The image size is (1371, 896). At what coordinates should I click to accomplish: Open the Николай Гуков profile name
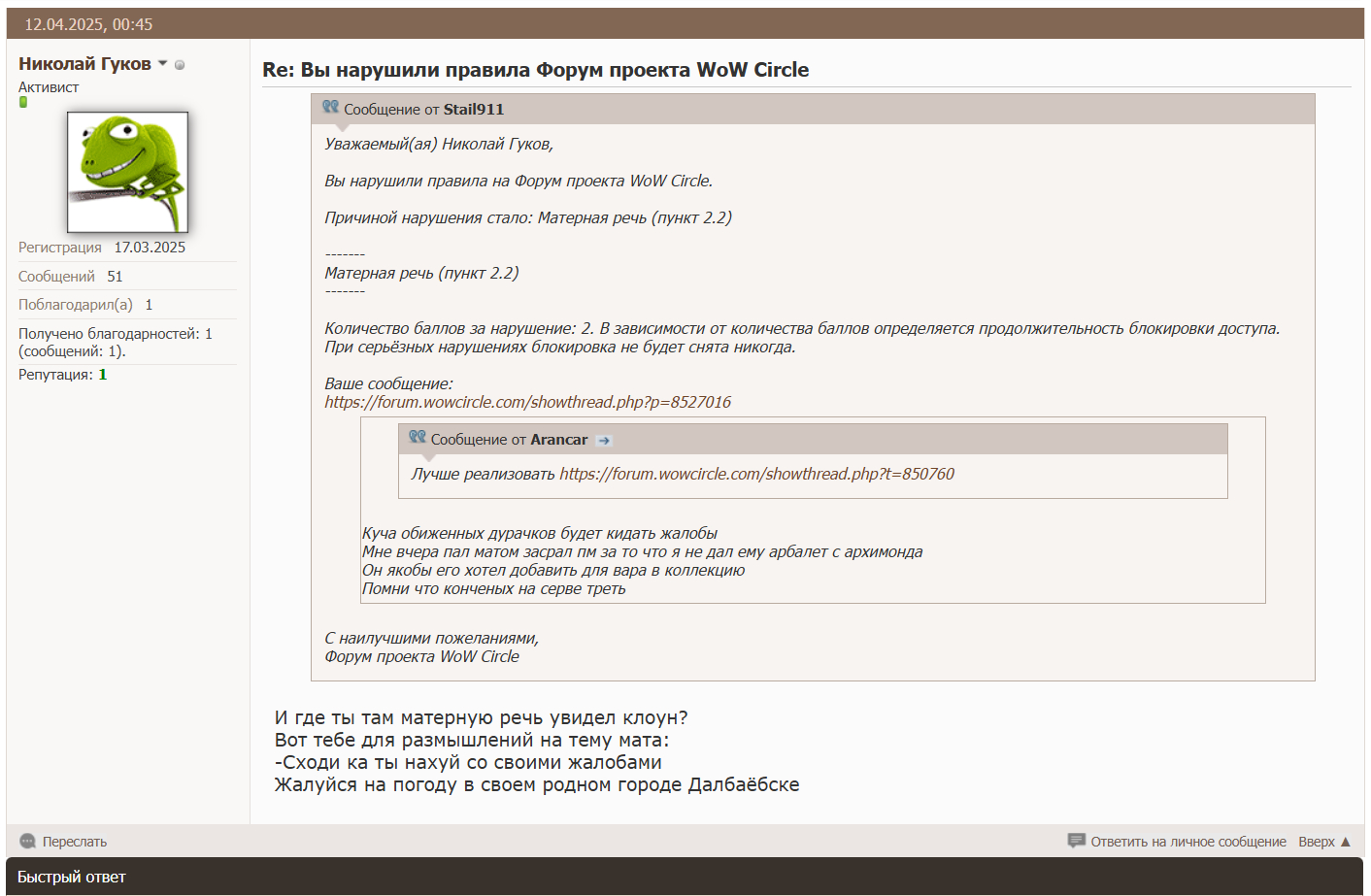[84, 64]
